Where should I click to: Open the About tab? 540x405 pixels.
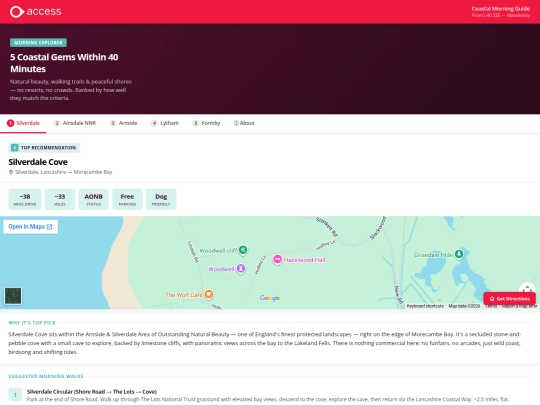click(x=244, y=123)
